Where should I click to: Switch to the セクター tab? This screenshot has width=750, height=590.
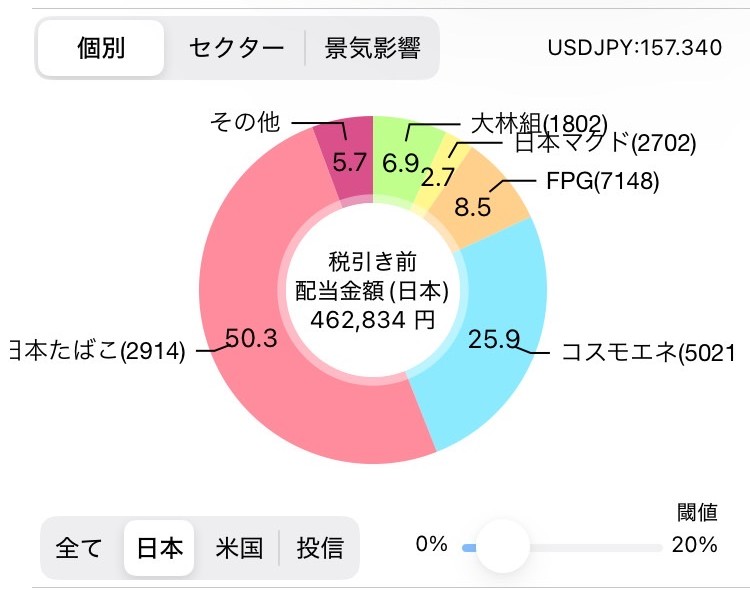click(x=234, y=48)
